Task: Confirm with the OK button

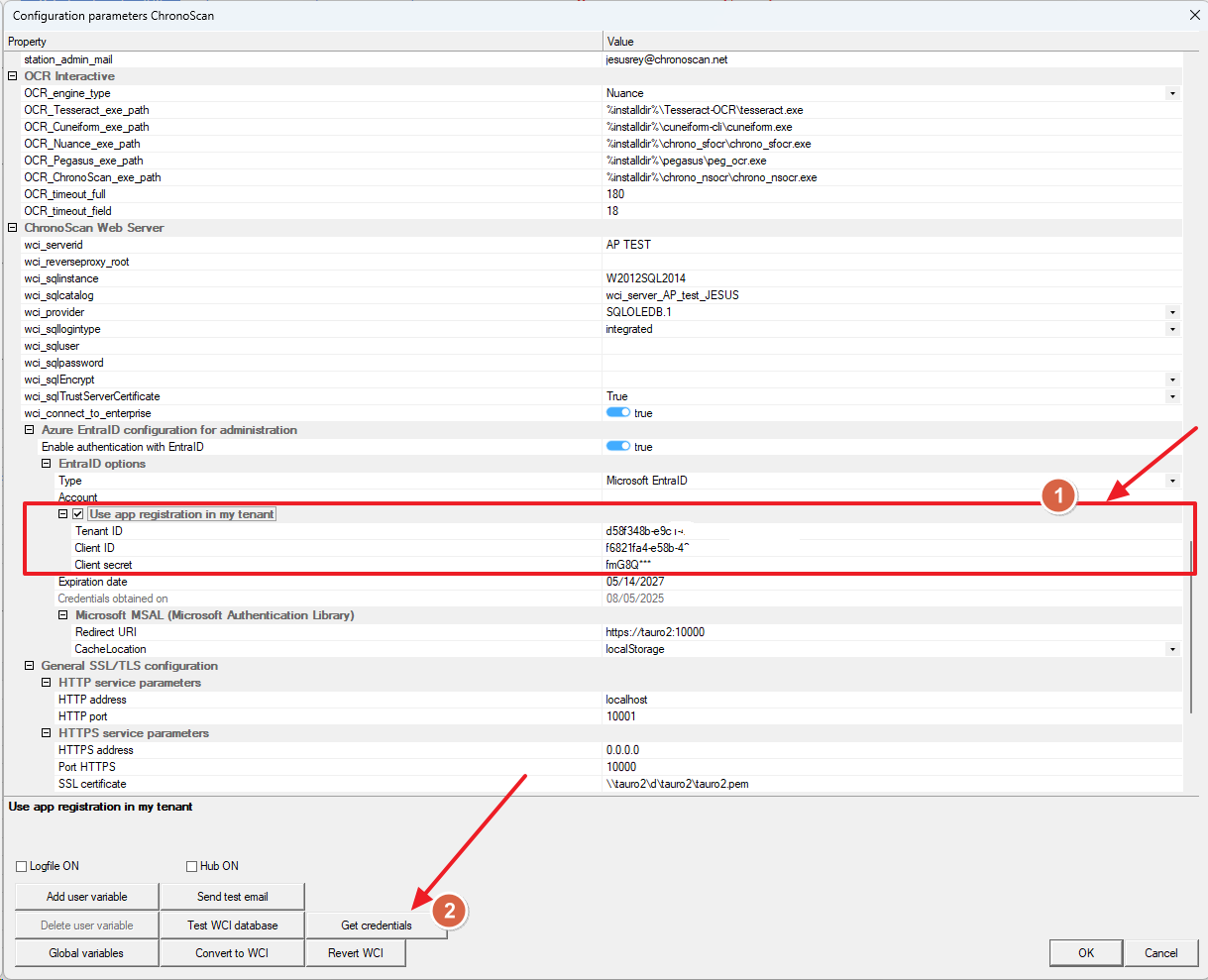Action: [x=1086, y=953]
